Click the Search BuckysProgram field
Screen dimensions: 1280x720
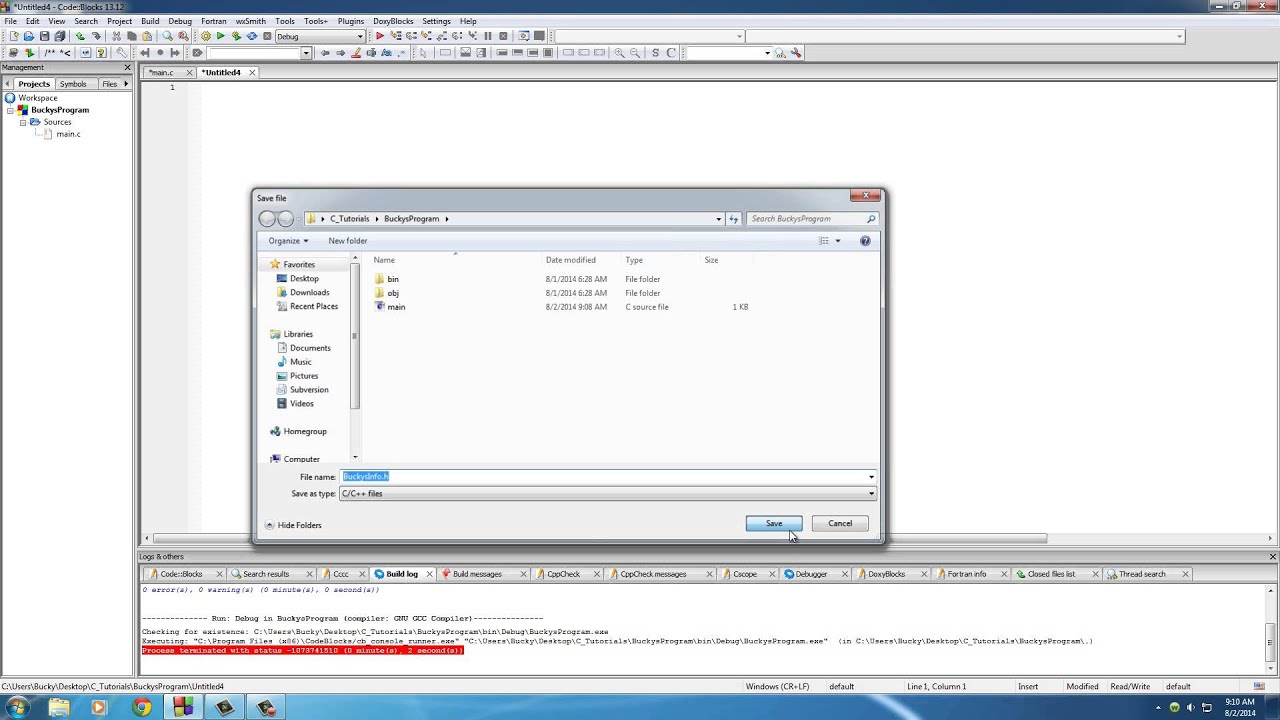point(813,219)
